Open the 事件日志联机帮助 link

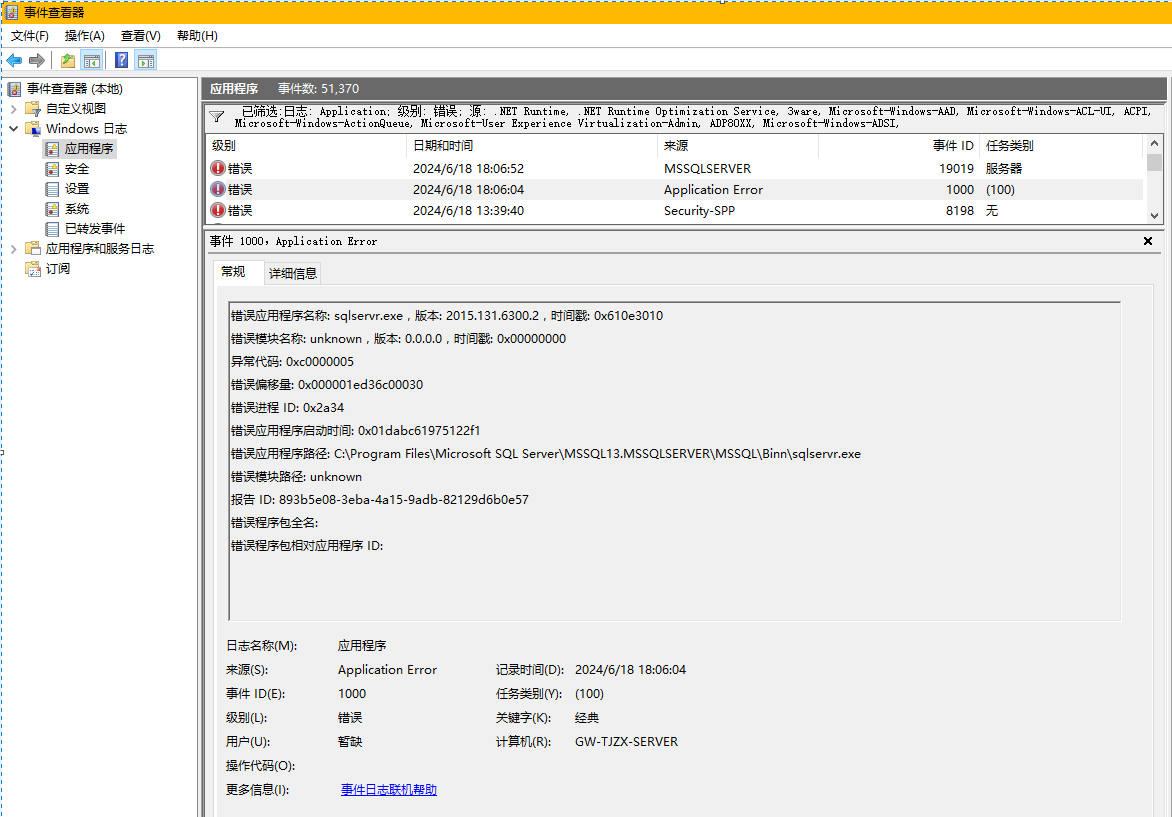coord(388,790)
